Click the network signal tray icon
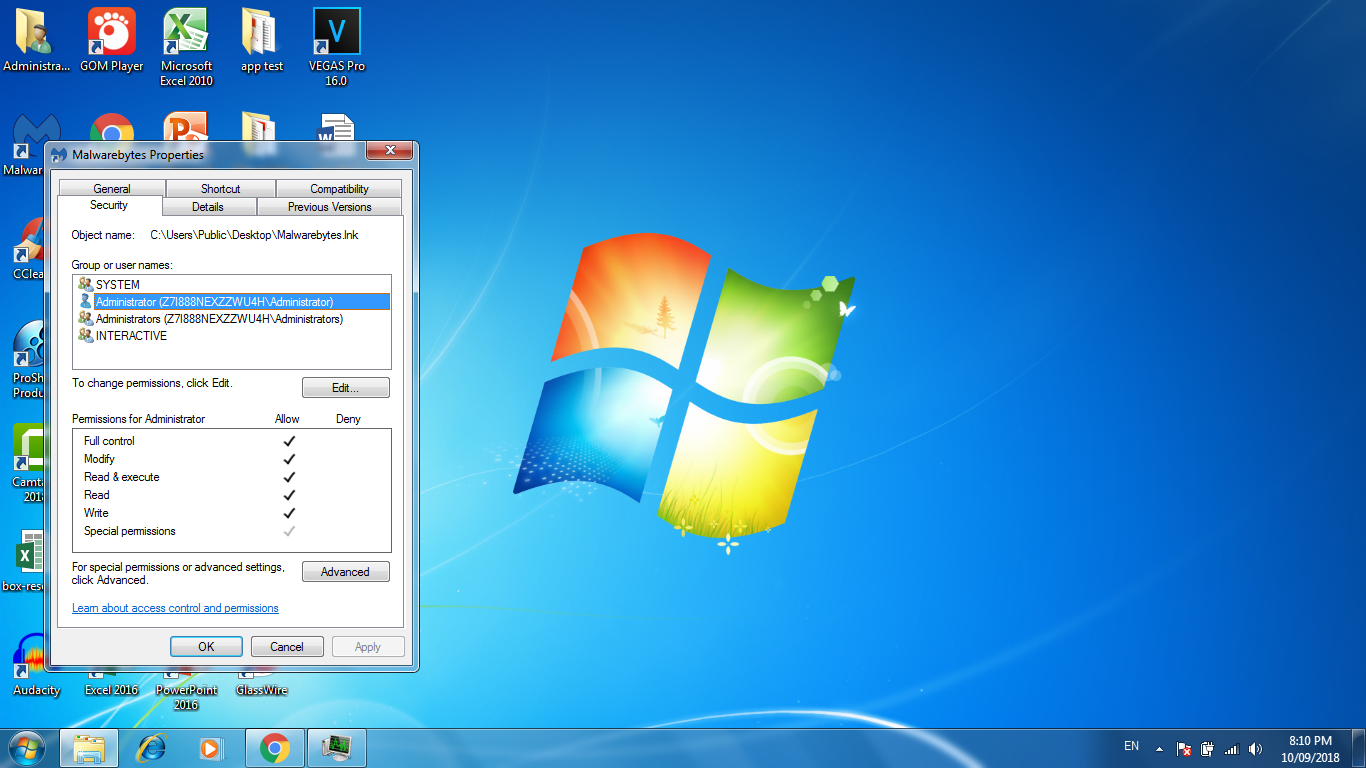 point(1231,748)
